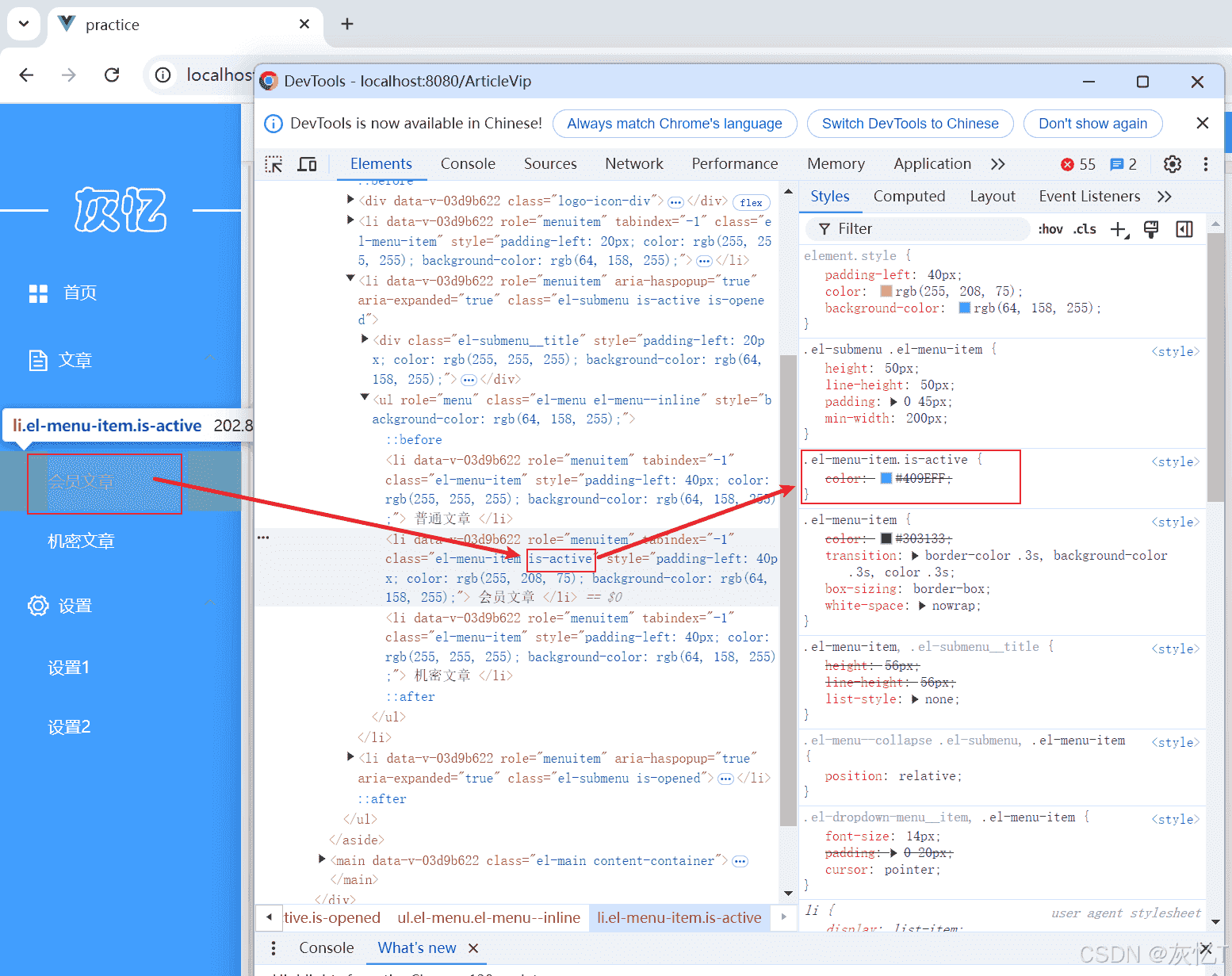Image resolution: width=1232 pixels, height=976 pixels.
Task: Click Don't show again button
Action: tap(1092, 124)
